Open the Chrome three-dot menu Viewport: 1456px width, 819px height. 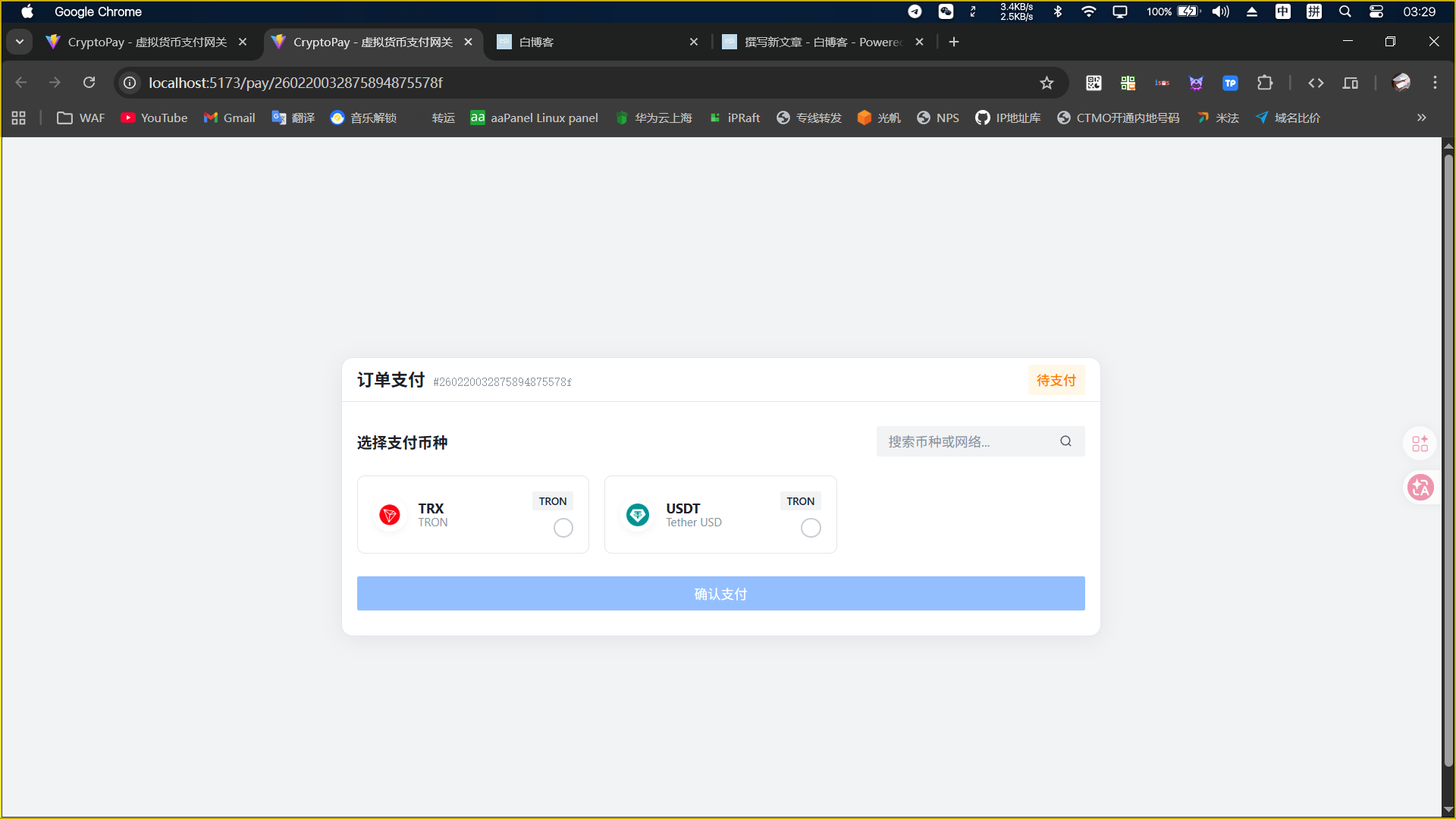coord(1435,83)
